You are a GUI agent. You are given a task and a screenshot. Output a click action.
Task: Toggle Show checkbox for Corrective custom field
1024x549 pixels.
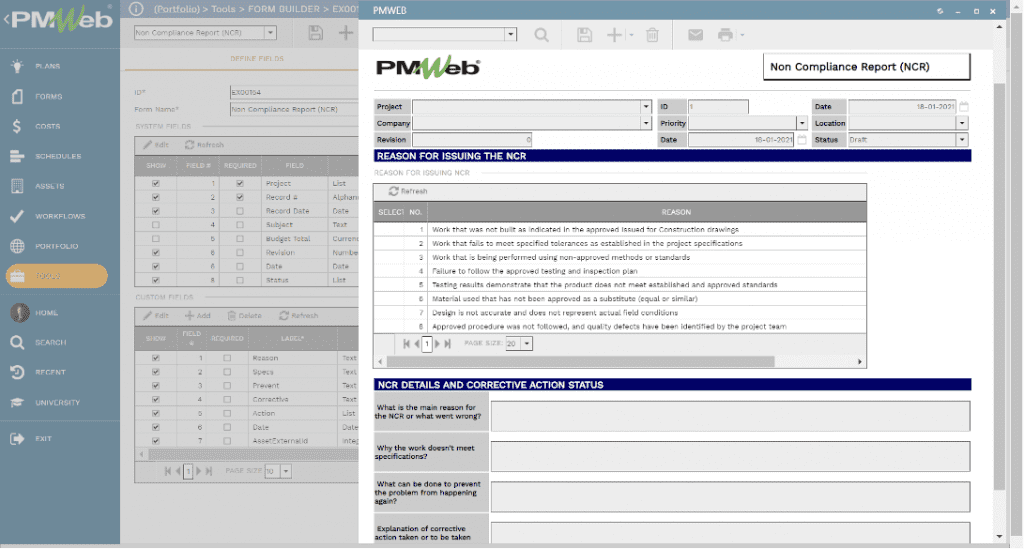(155, 400)
